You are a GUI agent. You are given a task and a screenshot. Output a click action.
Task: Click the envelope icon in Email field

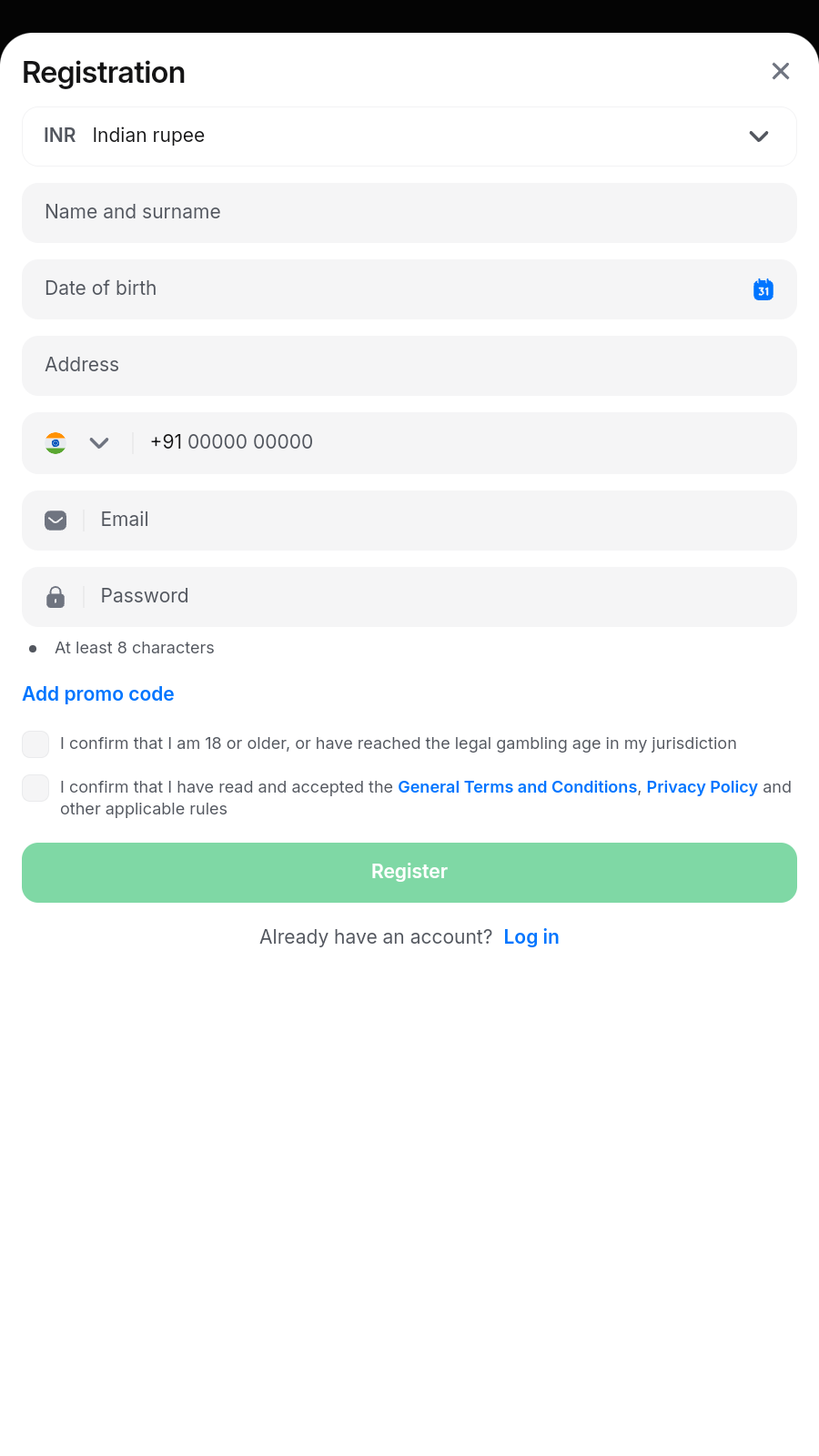click(x=56, y=521)
